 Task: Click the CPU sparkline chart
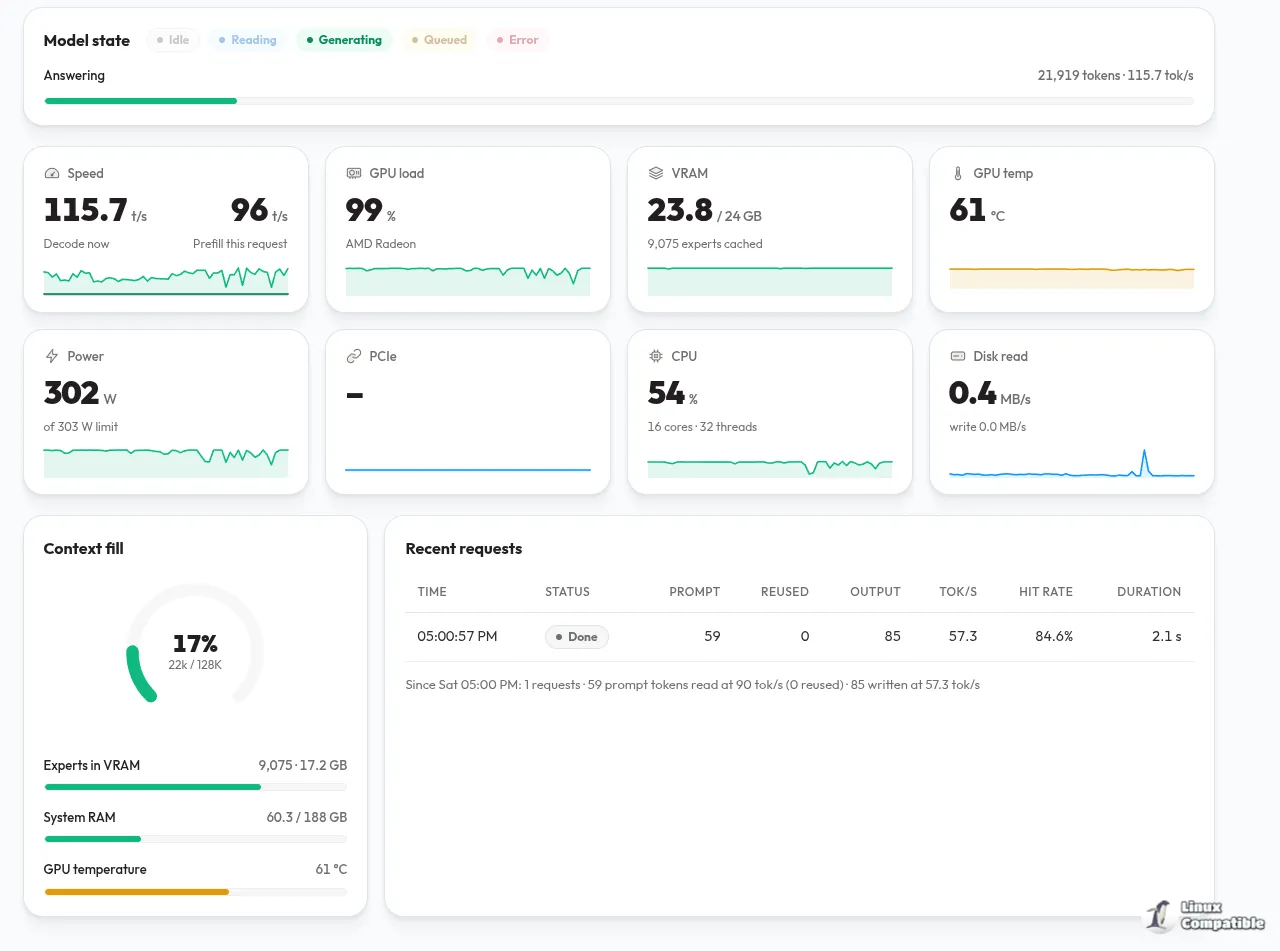(770, 467)
